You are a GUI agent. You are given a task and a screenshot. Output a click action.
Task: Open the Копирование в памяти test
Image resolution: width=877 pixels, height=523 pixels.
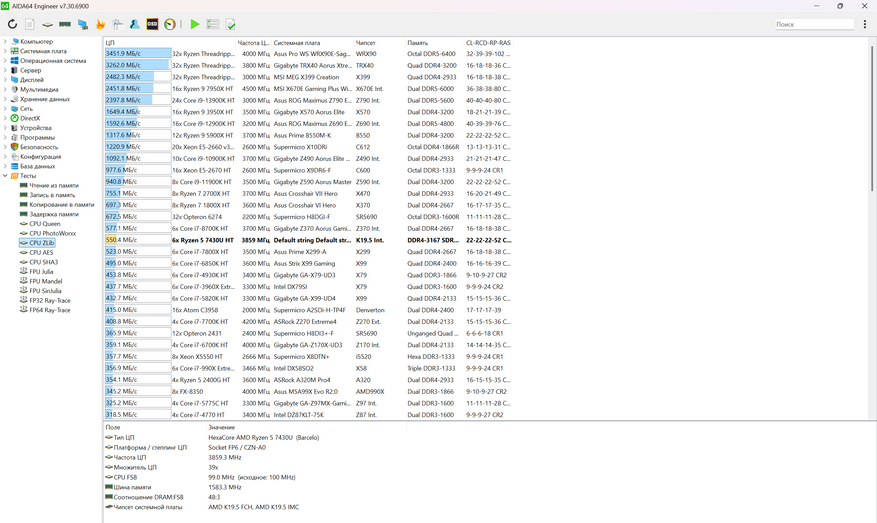[x=62, y=204]
